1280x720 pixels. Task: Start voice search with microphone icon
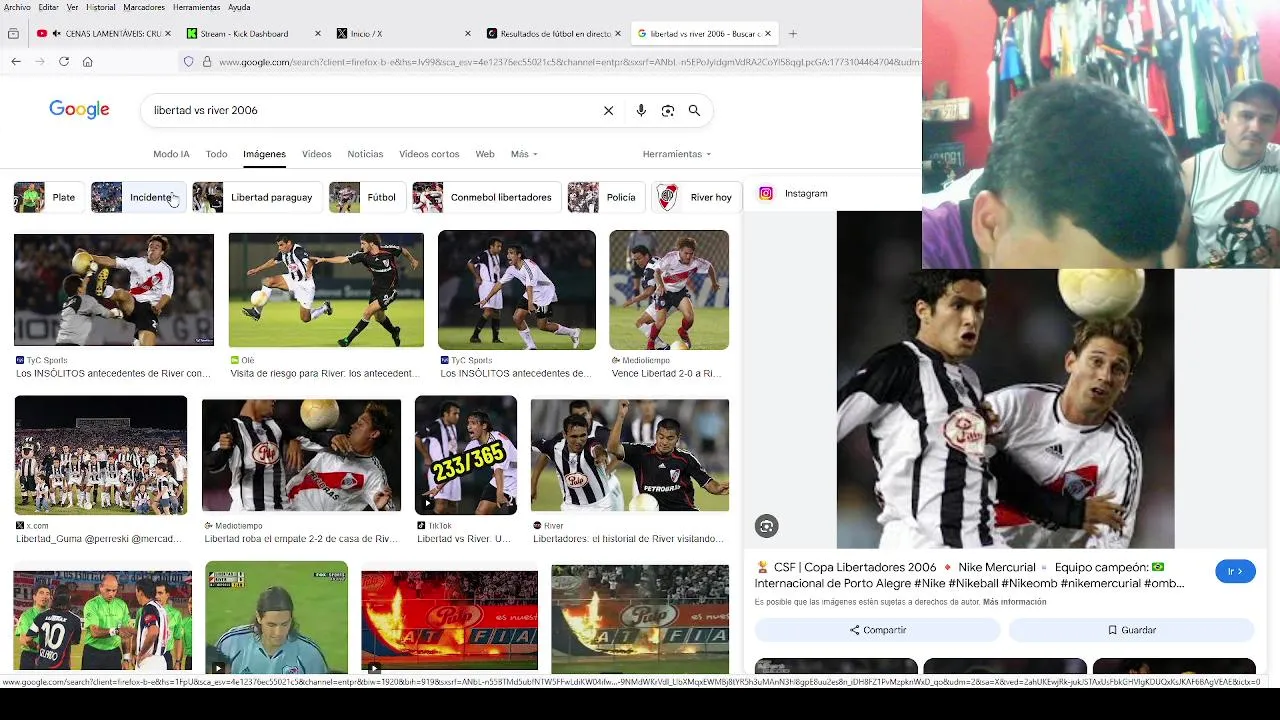coord(641,111)
